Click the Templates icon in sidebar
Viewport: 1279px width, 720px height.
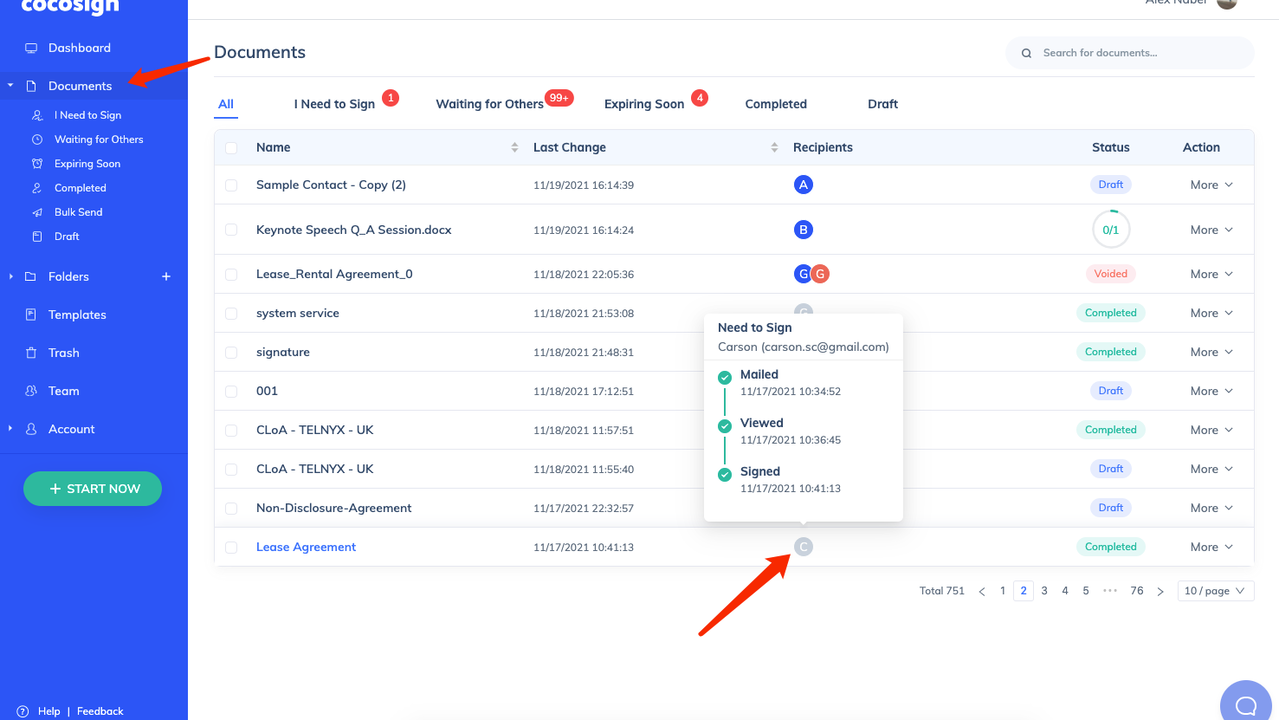(31, 315)
